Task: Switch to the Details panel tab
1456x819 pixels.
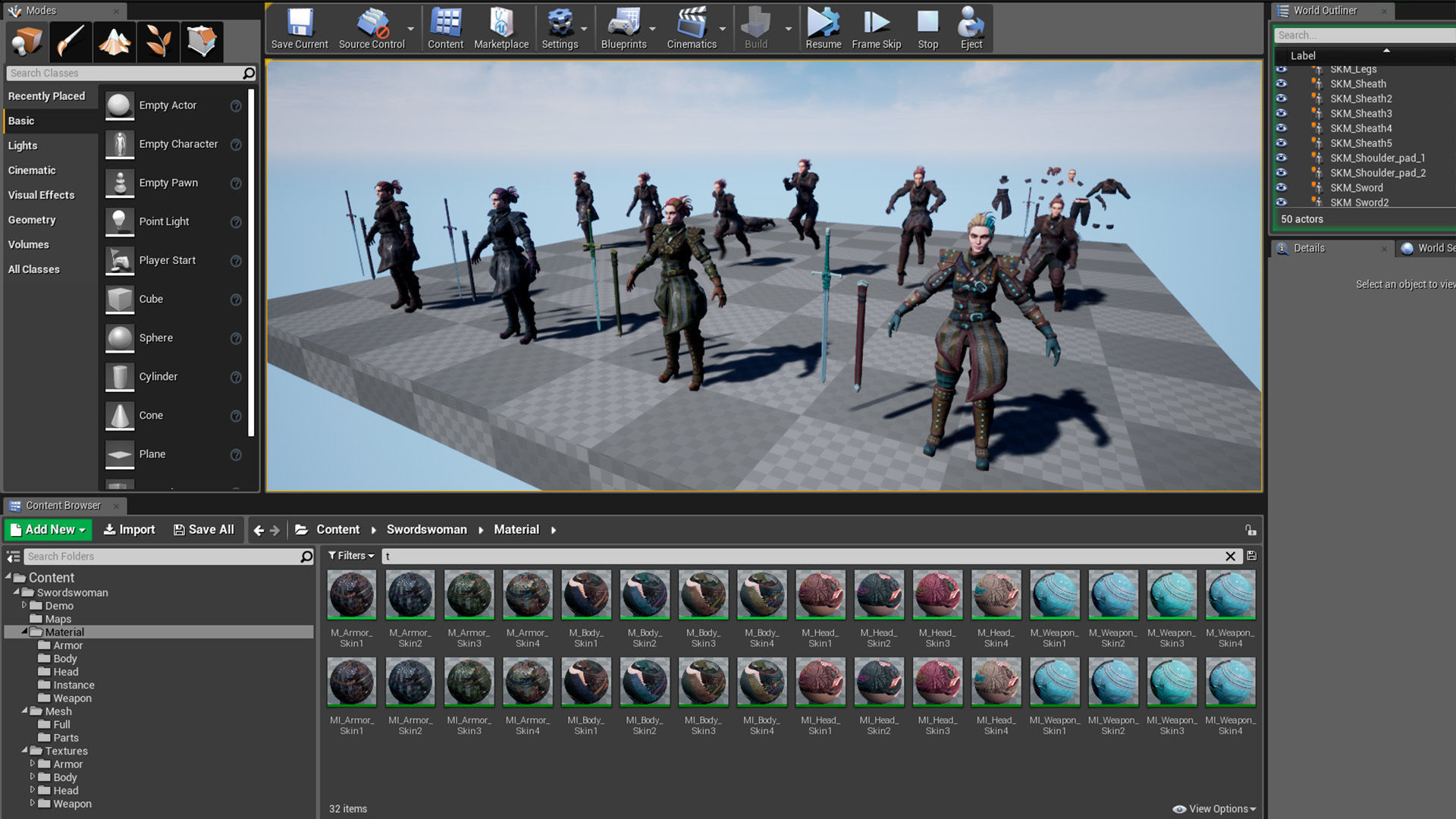Action: tap(1308, 248)
